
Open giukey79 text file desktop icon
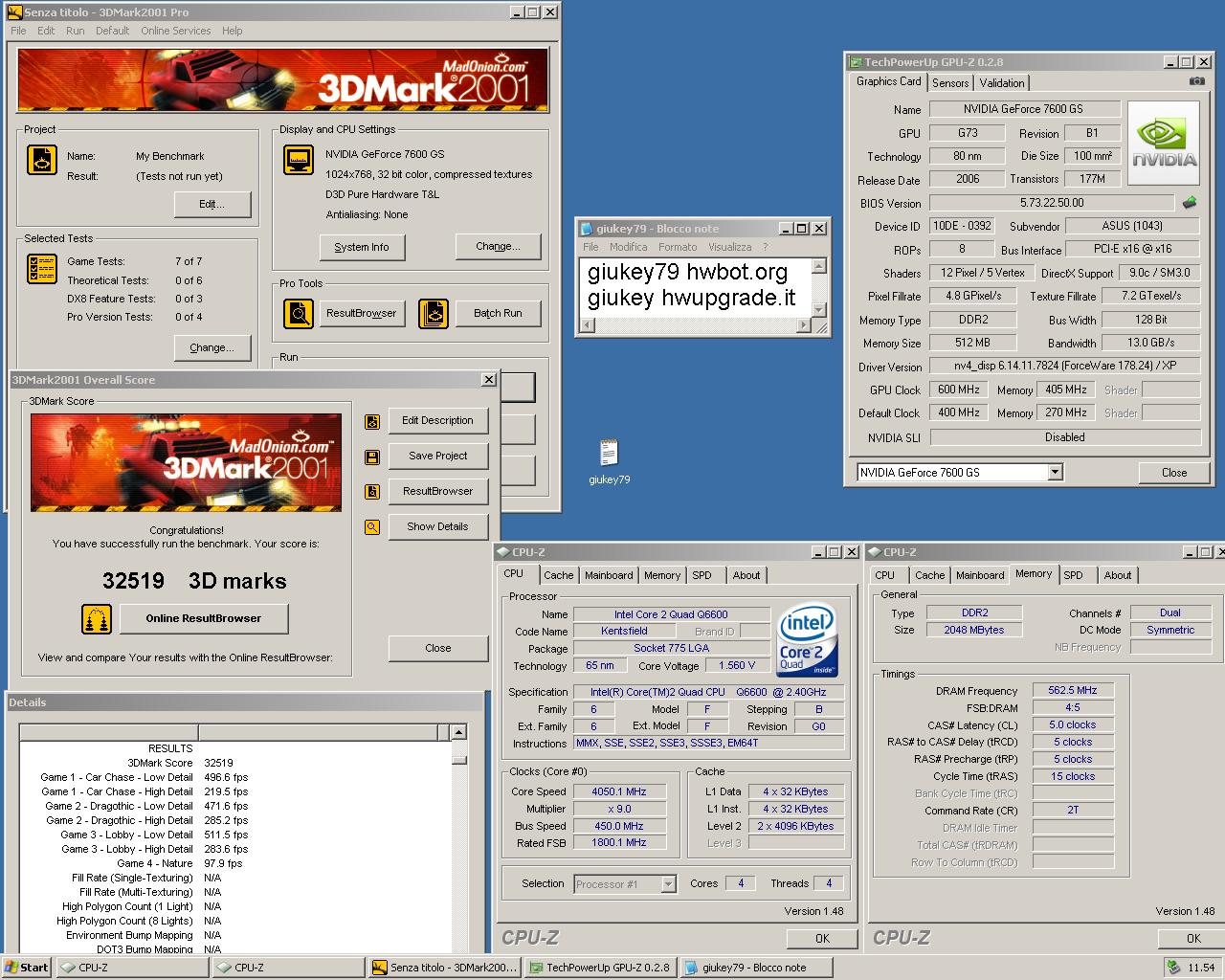[609, 461]
